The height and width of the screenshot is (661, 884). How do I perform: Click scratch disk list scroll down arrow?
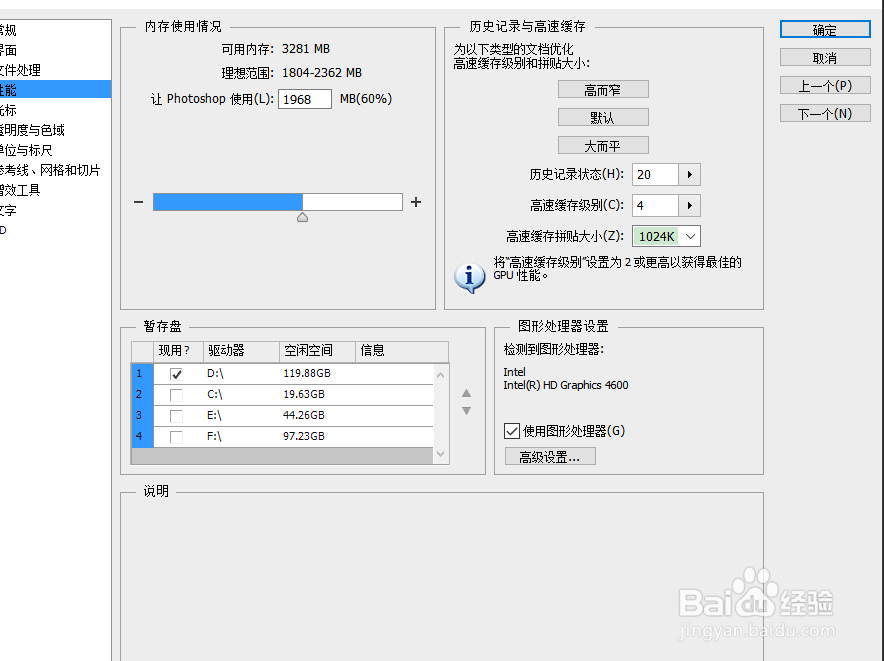(441, 454)
